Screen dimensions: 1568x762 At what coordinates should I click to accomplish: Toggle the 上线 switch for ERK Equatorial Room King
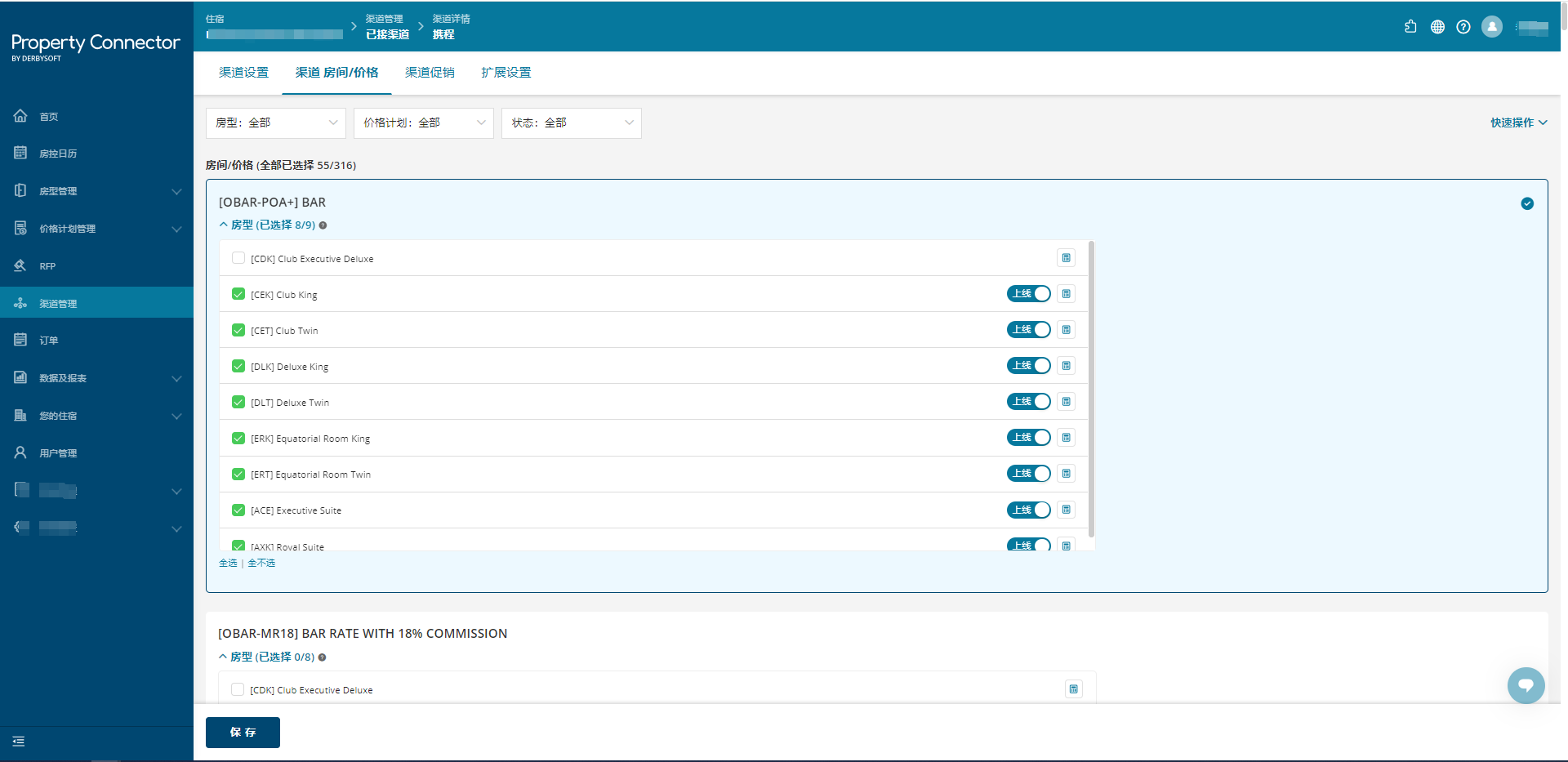coord(1028,438)
